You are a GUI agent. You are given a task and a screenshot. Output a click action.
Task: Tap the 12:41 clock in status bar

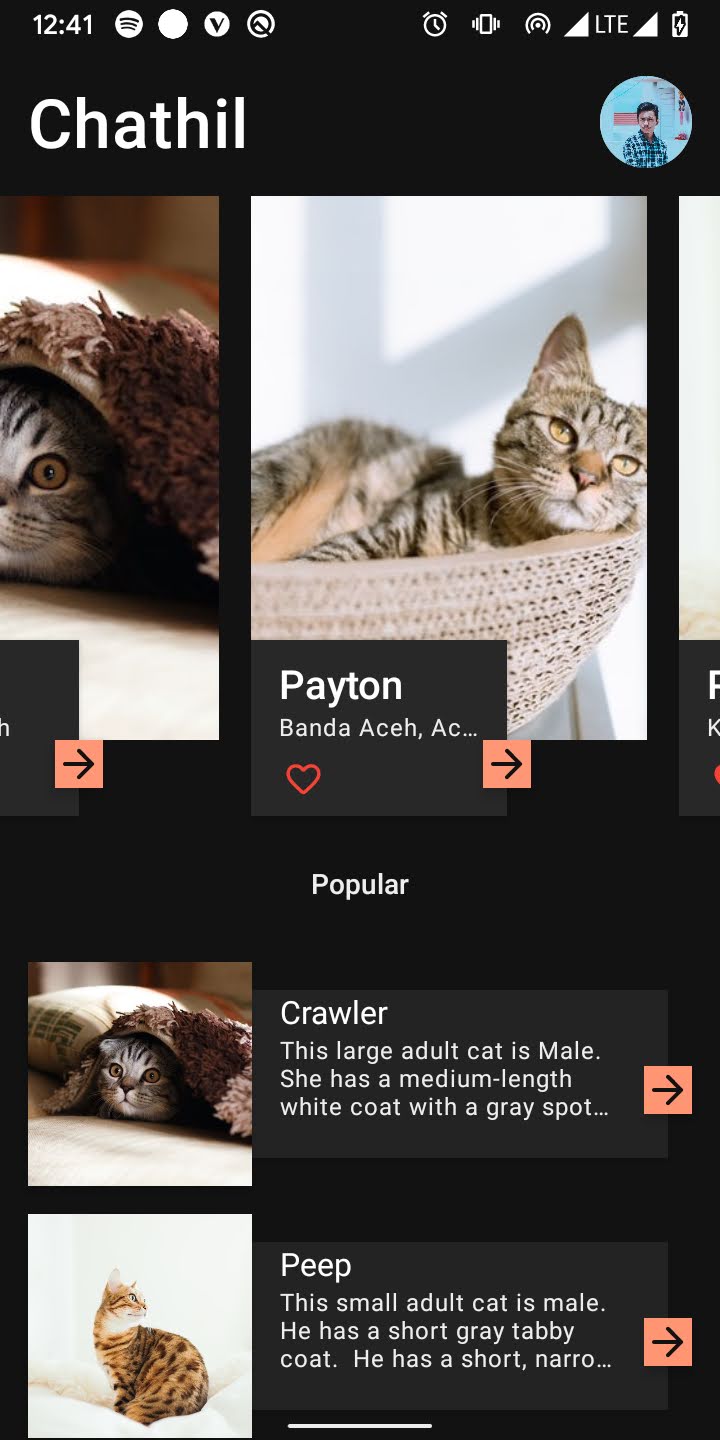click(63, 25)
